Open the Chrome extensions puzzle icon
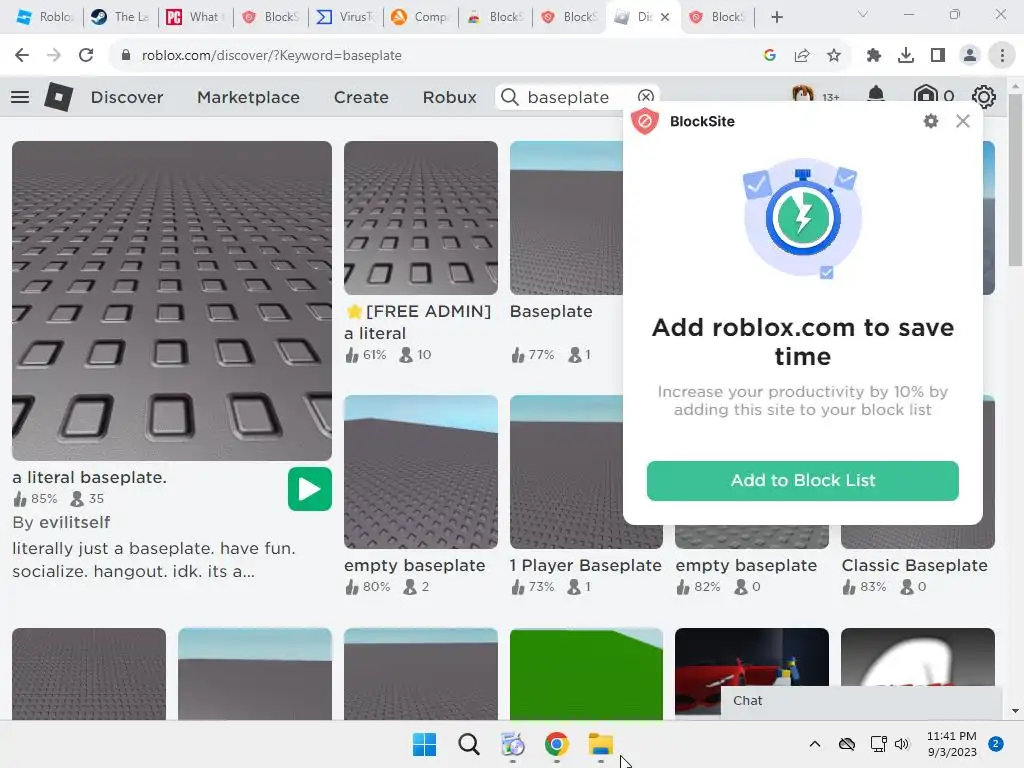The image size is (1024, 768). click(x=874, y=56)
